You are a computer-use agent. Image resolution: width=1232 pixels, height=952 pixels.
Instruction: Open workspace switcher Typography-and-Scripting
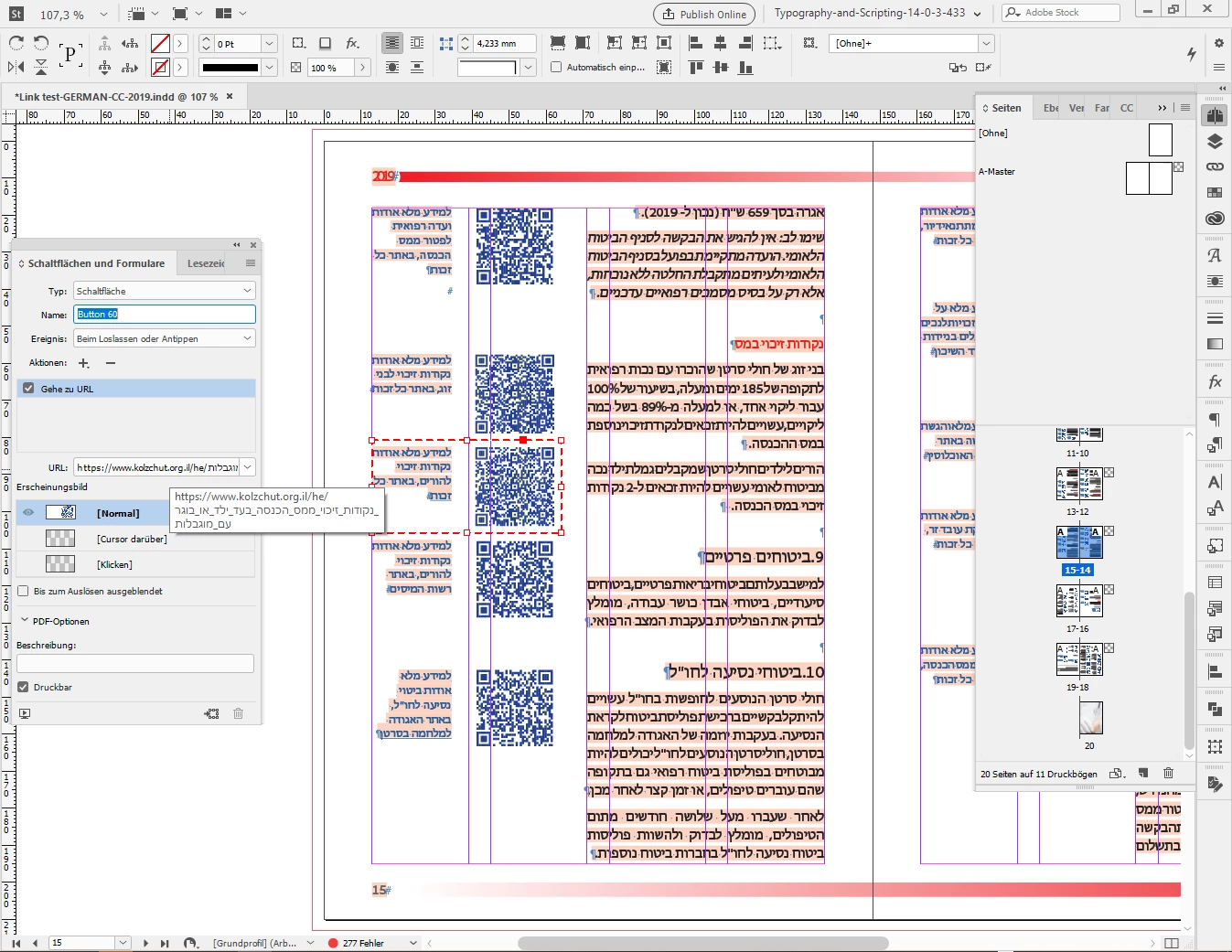click(877, 13)
